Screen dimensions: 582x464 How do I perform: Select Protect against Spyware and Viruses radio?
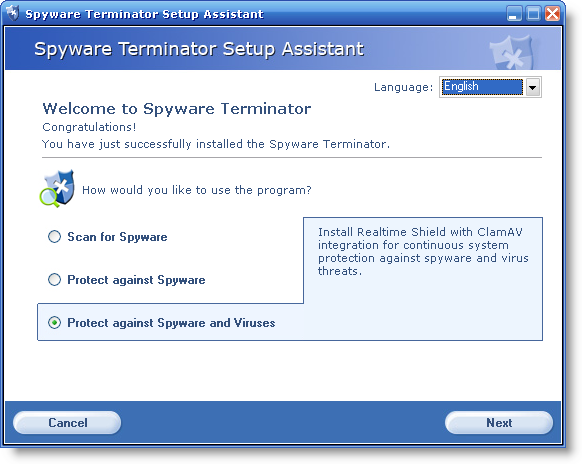click(x=54, y=323)
